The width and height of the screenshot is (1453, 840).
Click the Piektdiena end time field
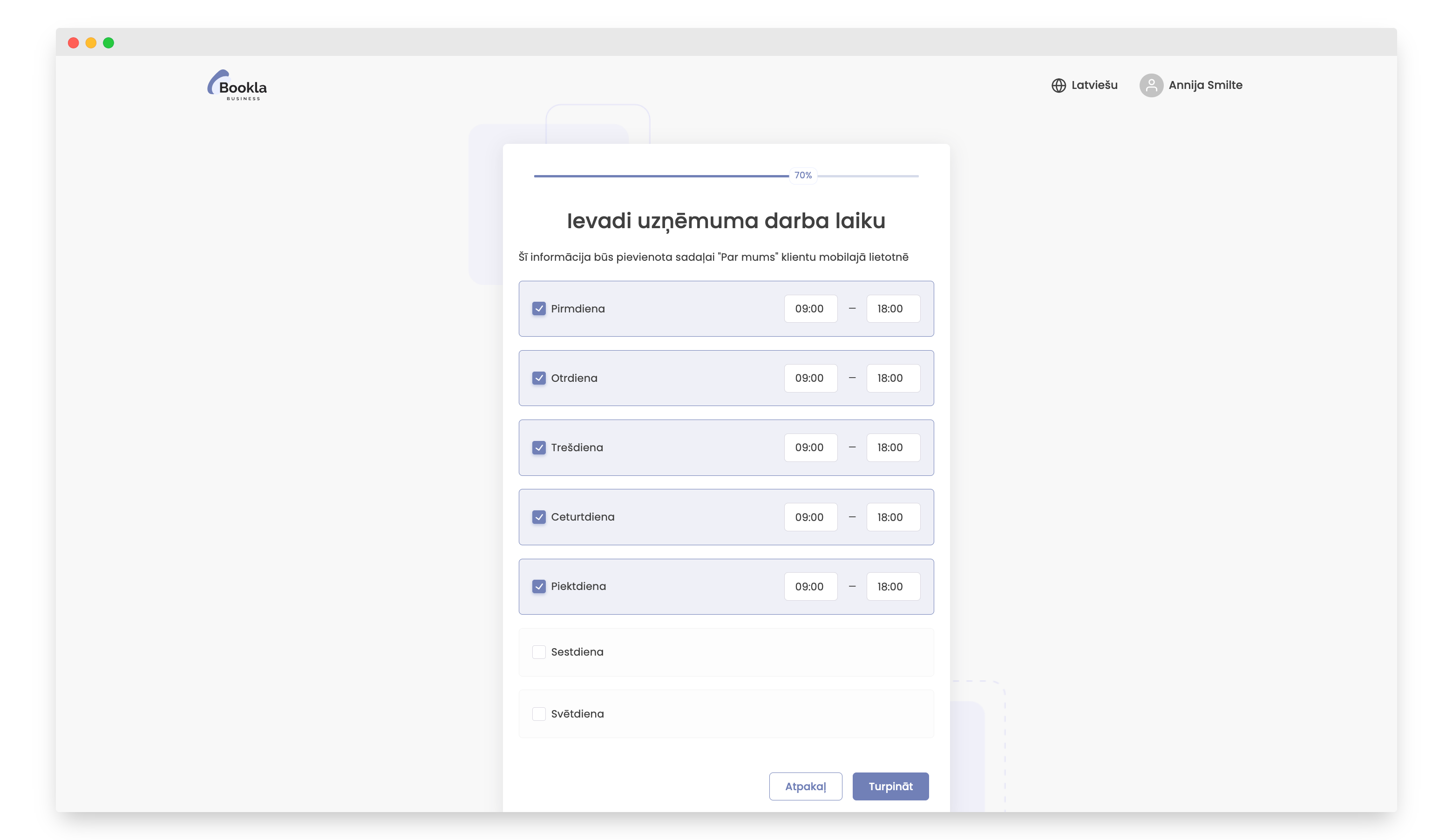coord(893,586)
